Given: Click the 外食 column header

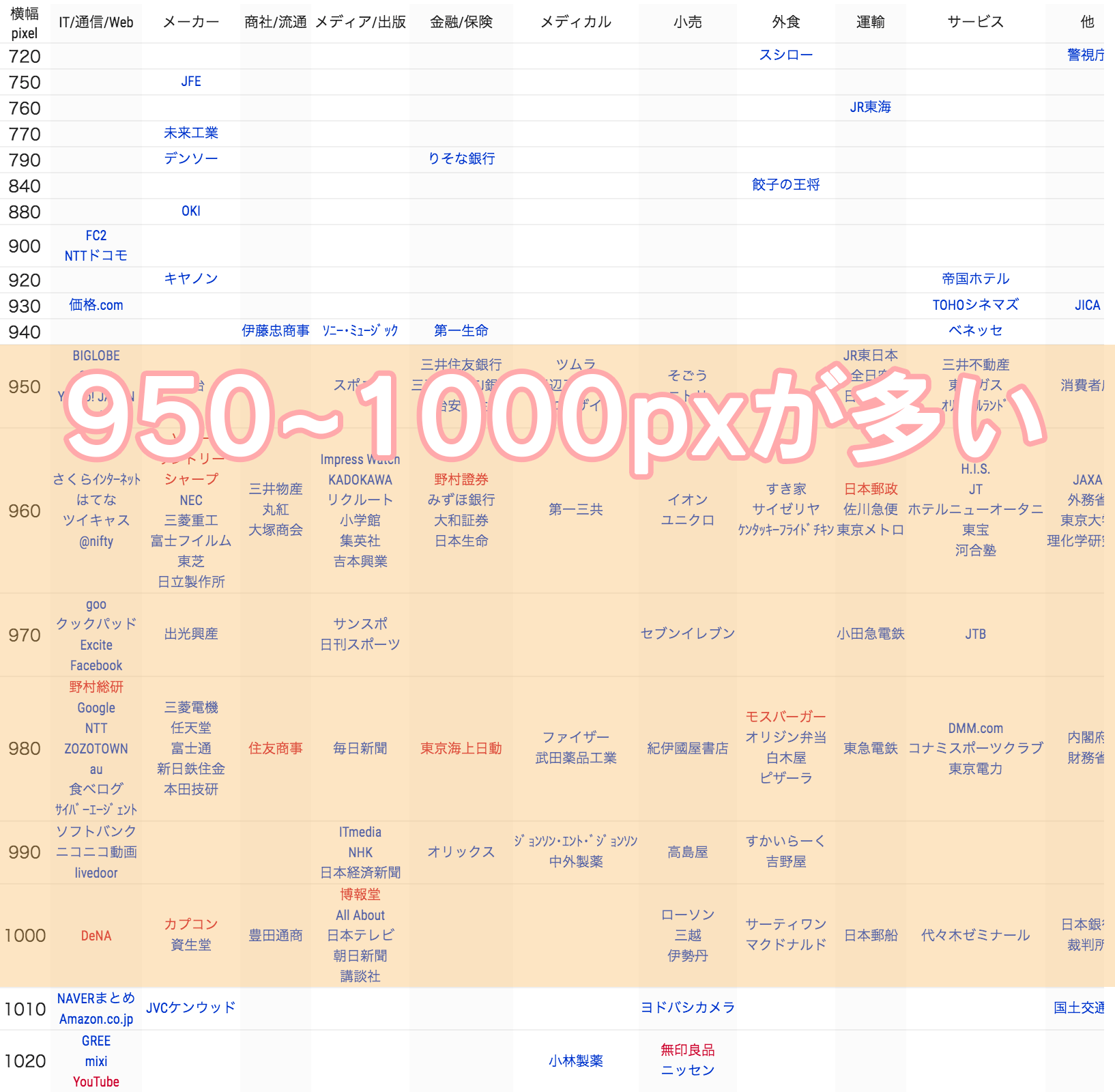Looking at the screenshot, I should [x=786, y=23].
